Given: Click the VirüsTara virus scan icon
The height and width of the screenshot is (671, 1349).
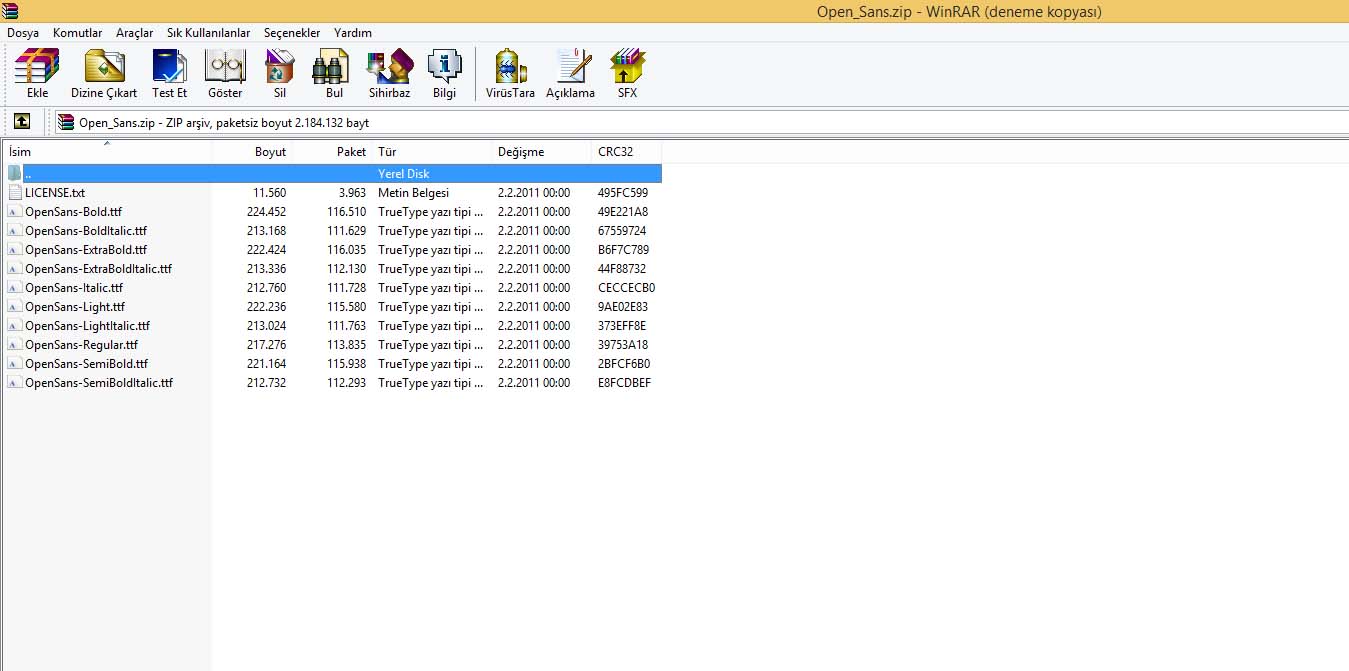Looking at the screenshot, I should (x=510, y=73).
